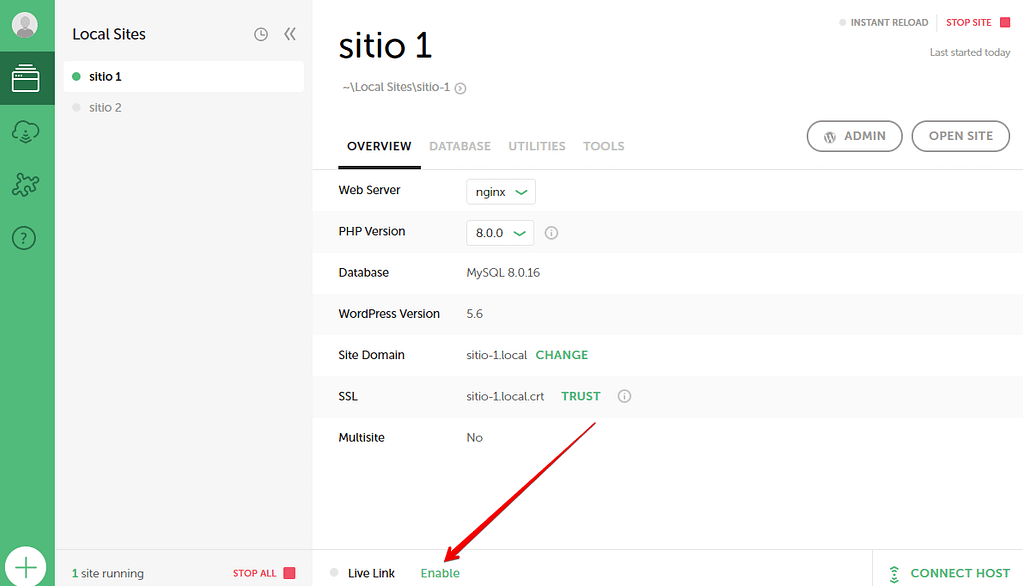Click the grey stopped dot for sitio 2
Image resolution: width=1023 pixels, height=586 pixels.
(76, 108)
